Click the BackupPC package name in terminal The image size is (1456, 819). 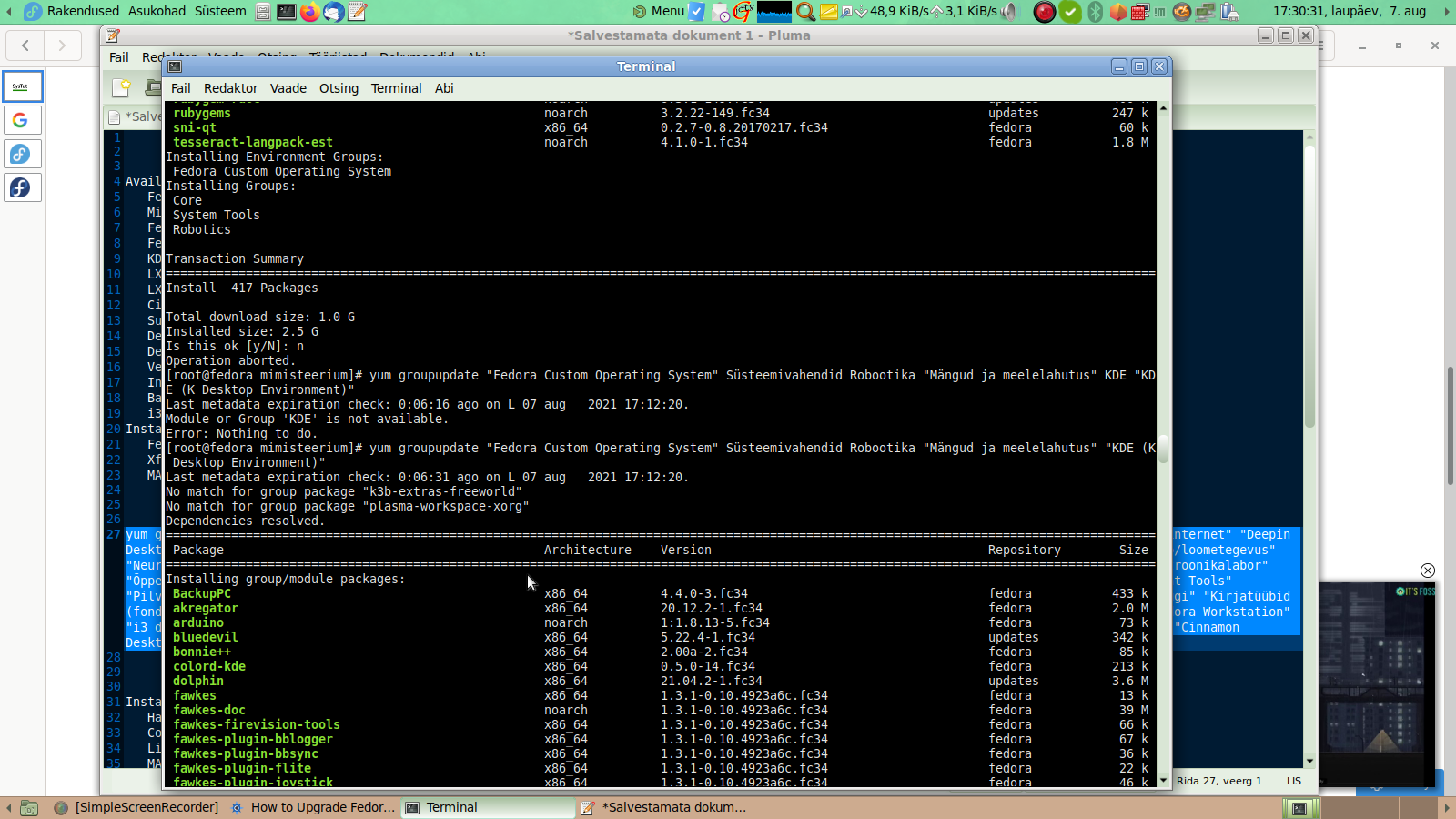click(202, 593)
